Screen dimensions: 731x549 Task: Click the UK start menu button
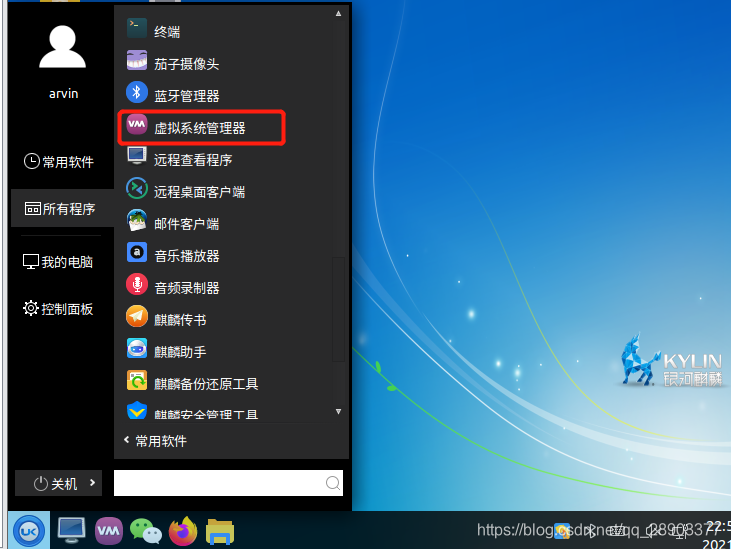[29, 531]
